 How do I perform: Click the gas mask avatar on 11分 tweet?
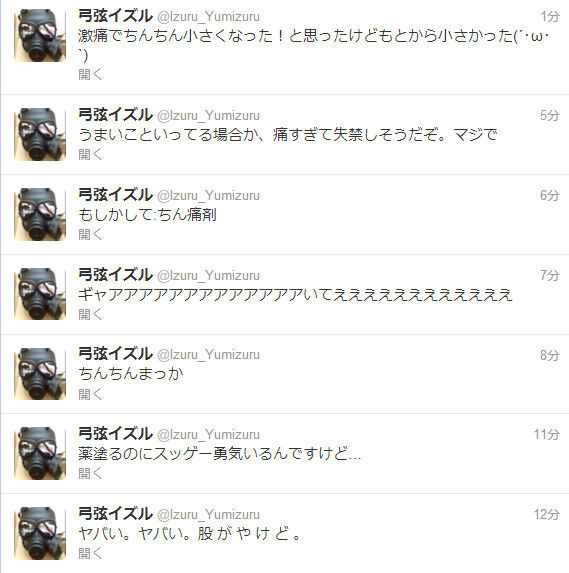click(x=40, y=453)
